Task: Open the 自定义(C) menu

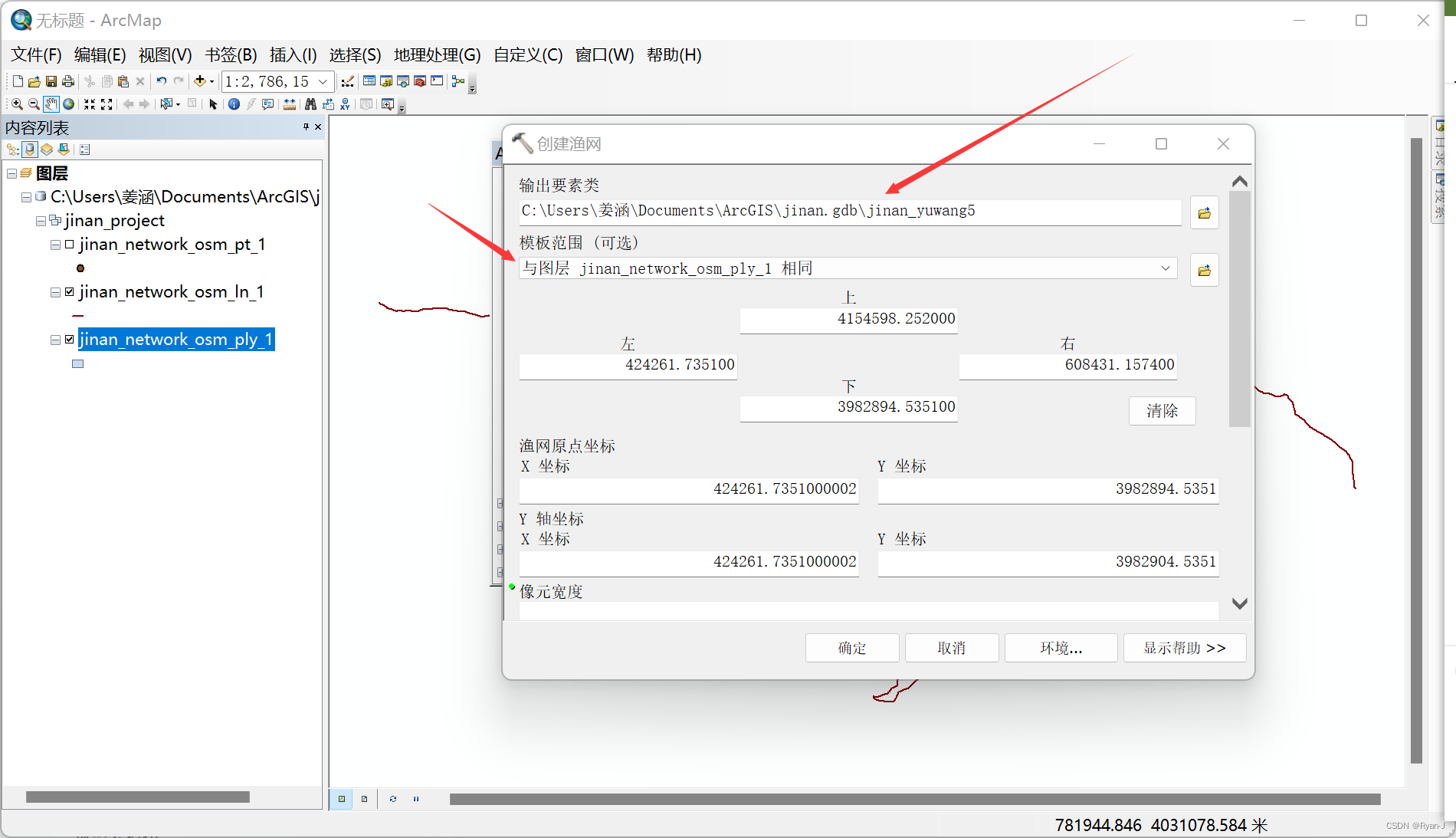Action: pos(528,55)
